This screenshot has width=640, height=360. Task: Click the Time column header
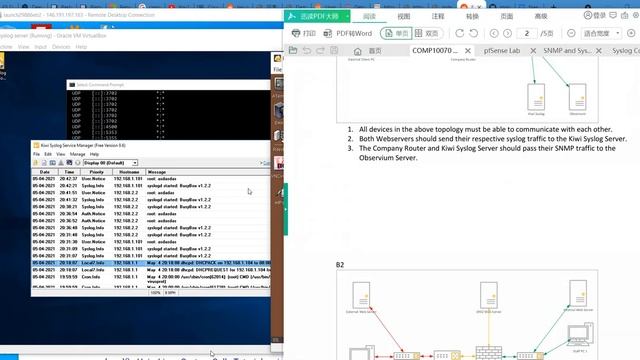click(69, 172)
